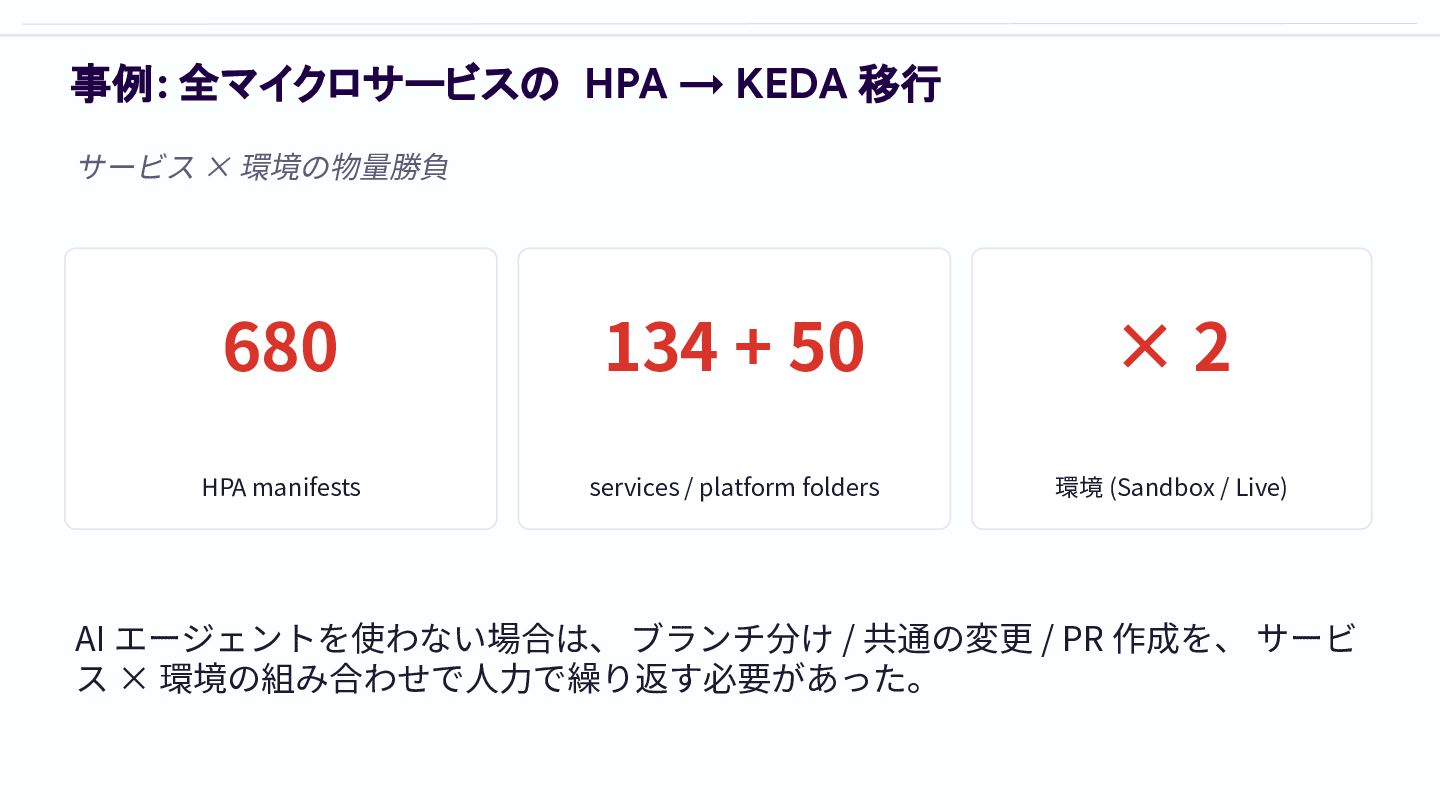
Task: Click the red number 680
Action: [280, 347]
